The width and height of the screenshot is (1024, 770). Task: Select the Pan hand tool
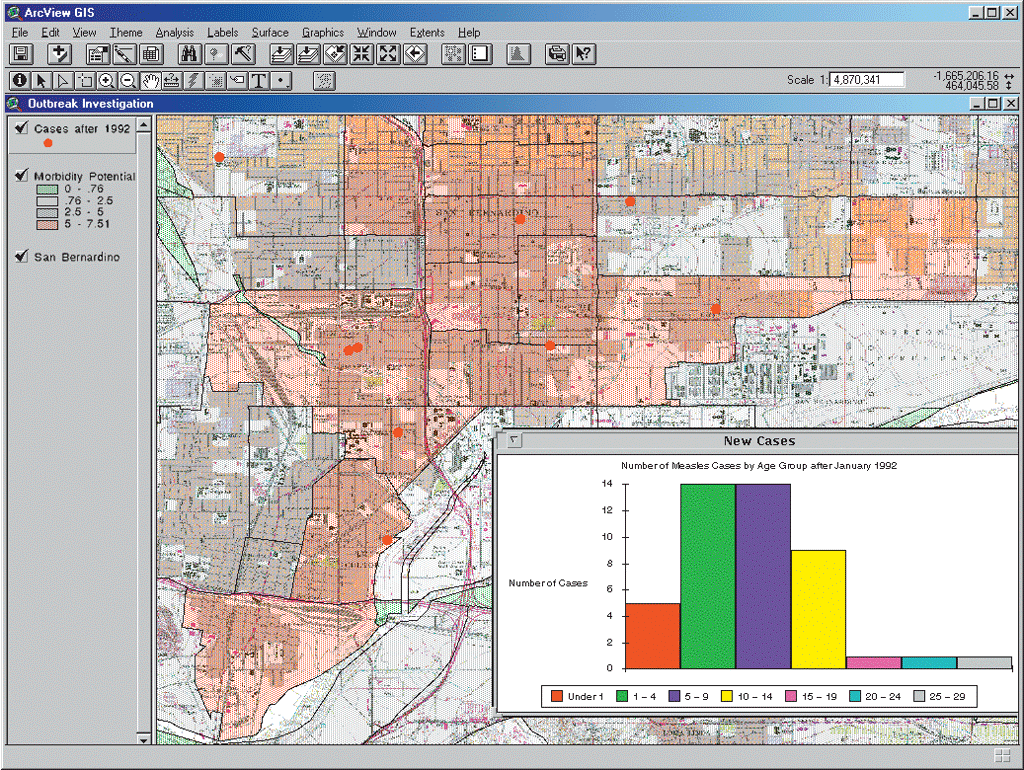(150, 81)
